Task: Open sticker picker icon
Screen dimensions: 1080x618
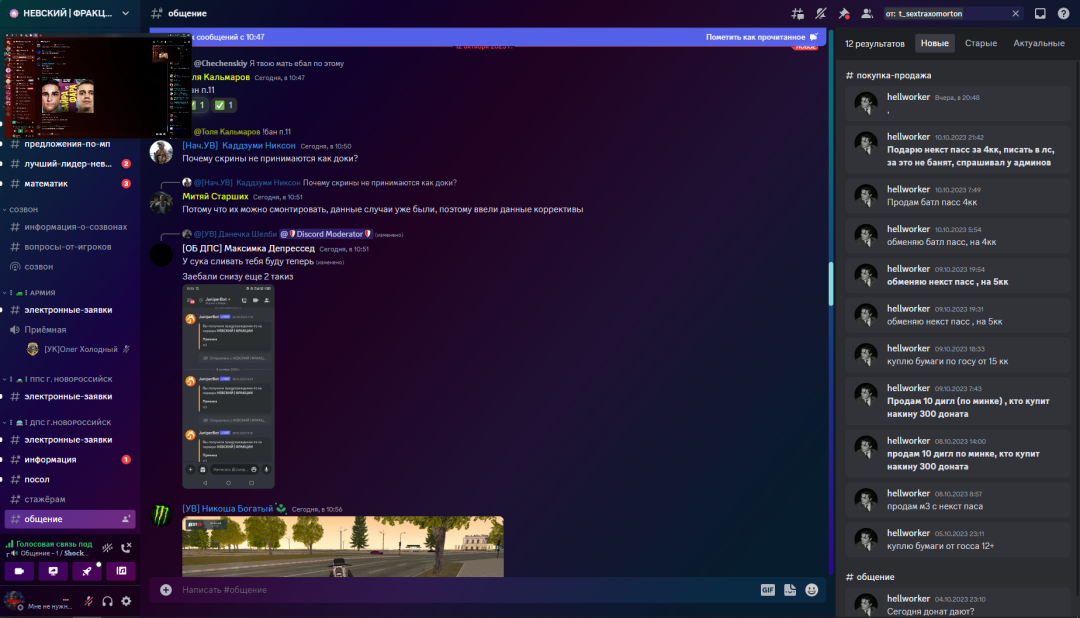Action: [790, 590]
